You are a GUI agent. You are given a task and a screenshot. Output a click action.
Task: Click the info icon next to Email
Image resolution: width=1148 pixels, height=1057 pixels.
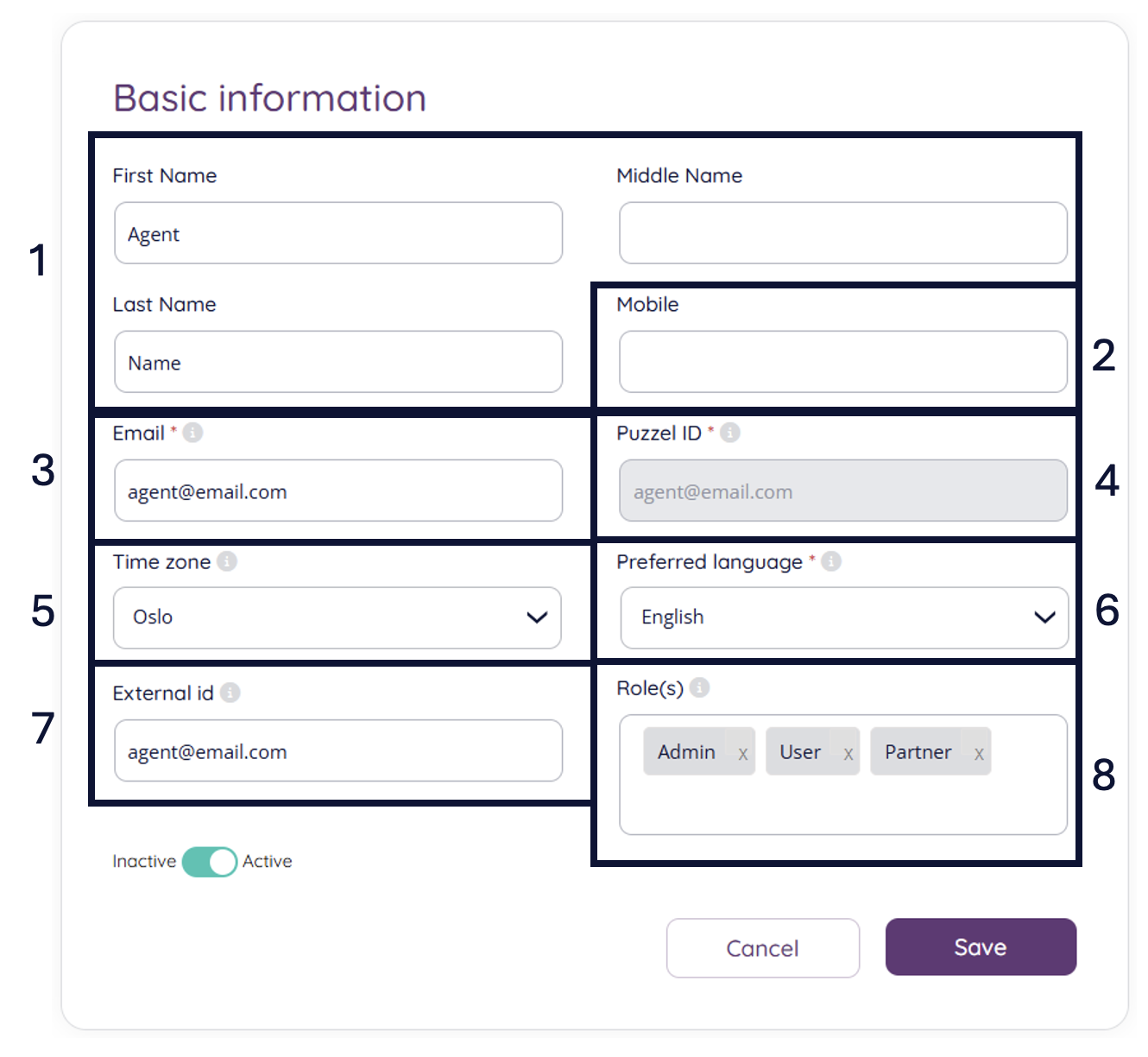[193, 433]
